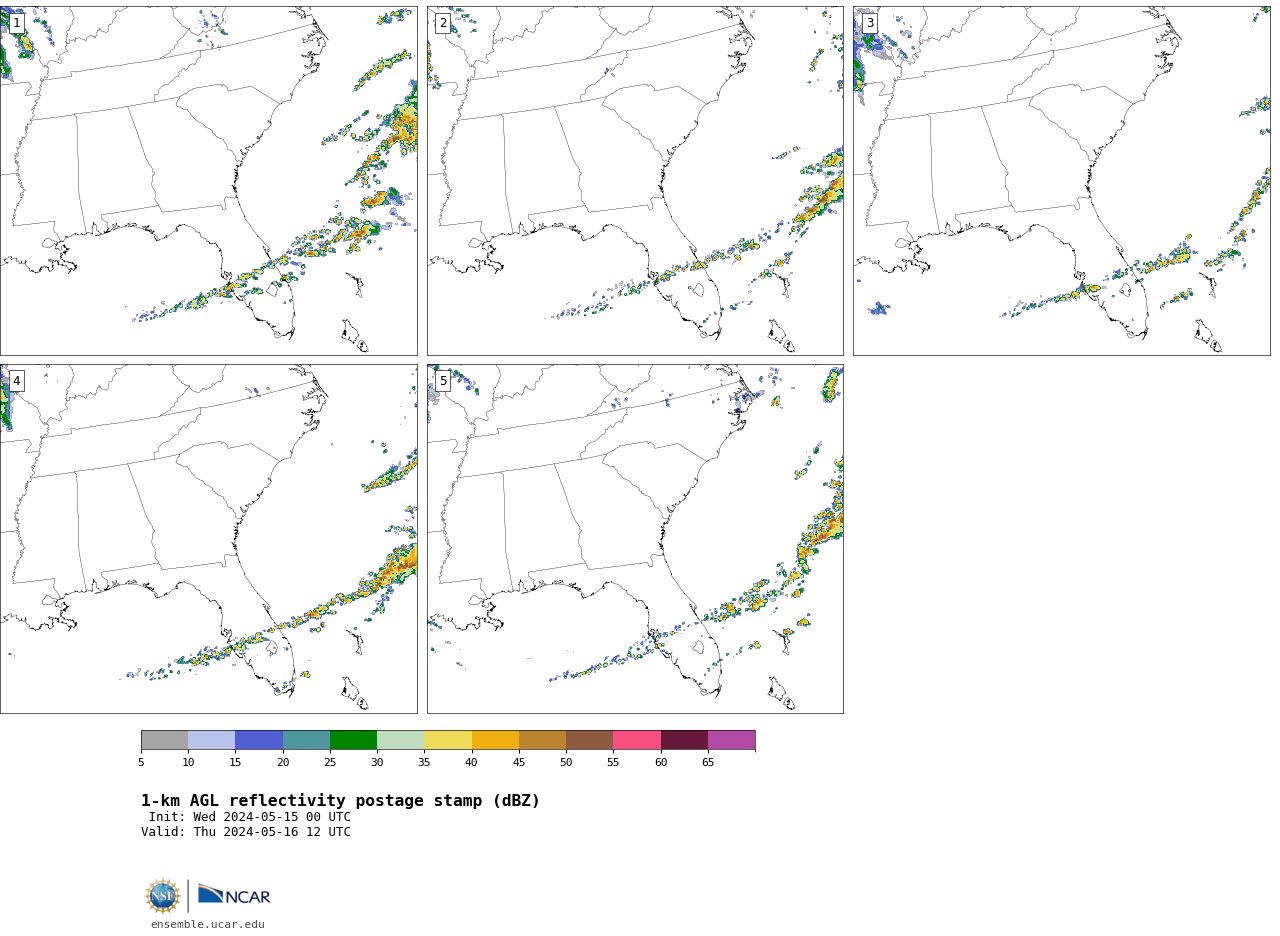The height and width of the screenshot is (936, 1280).
Task: Click the panel number label '2'
Action: (x=443, y=23)
